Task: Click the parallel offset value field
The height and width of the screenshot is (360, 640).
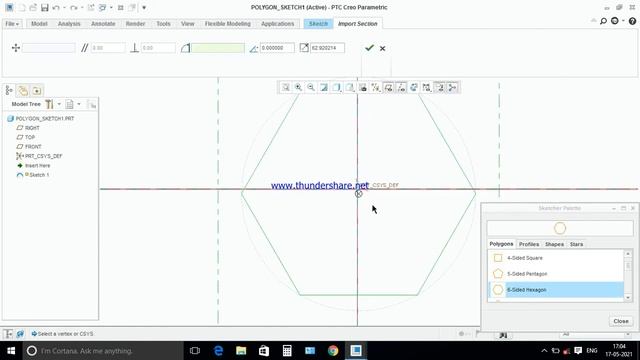Action: (x=108, y=48)
